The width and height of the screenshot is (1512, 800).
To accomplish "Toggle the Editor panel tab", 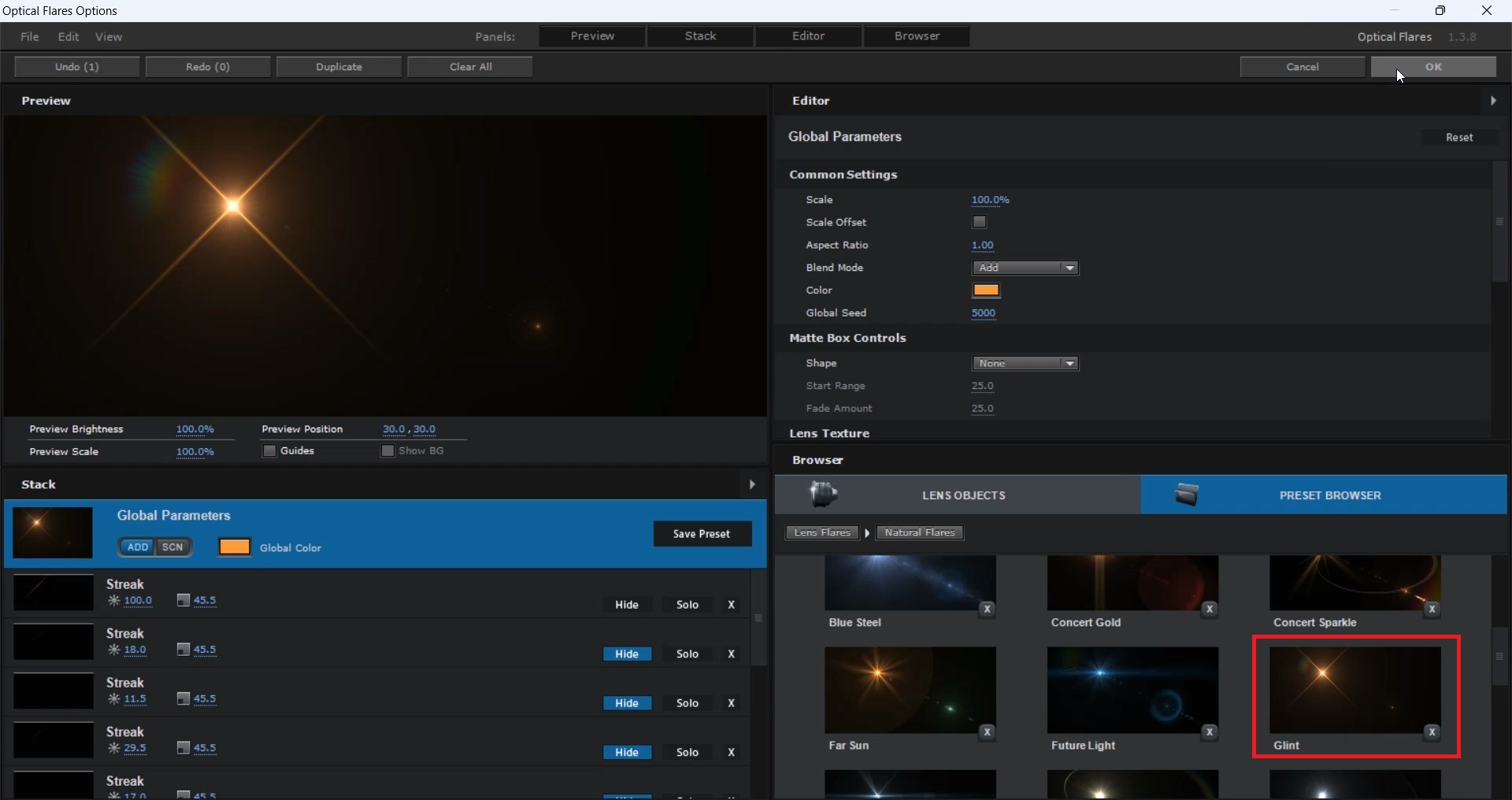I will coord(809,36).
